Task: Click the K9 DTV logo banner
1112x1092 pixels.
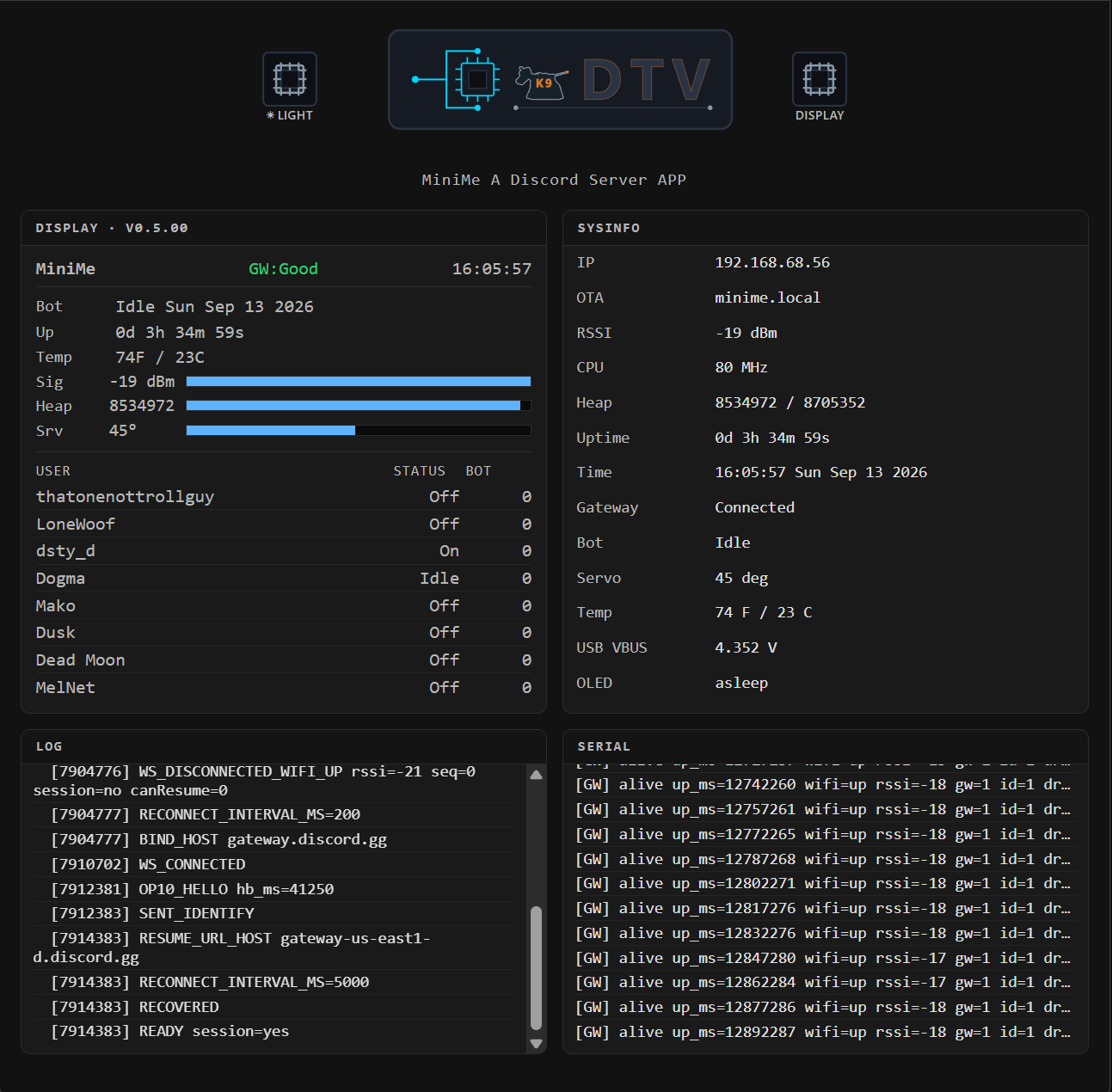Action: pos(560,80)
